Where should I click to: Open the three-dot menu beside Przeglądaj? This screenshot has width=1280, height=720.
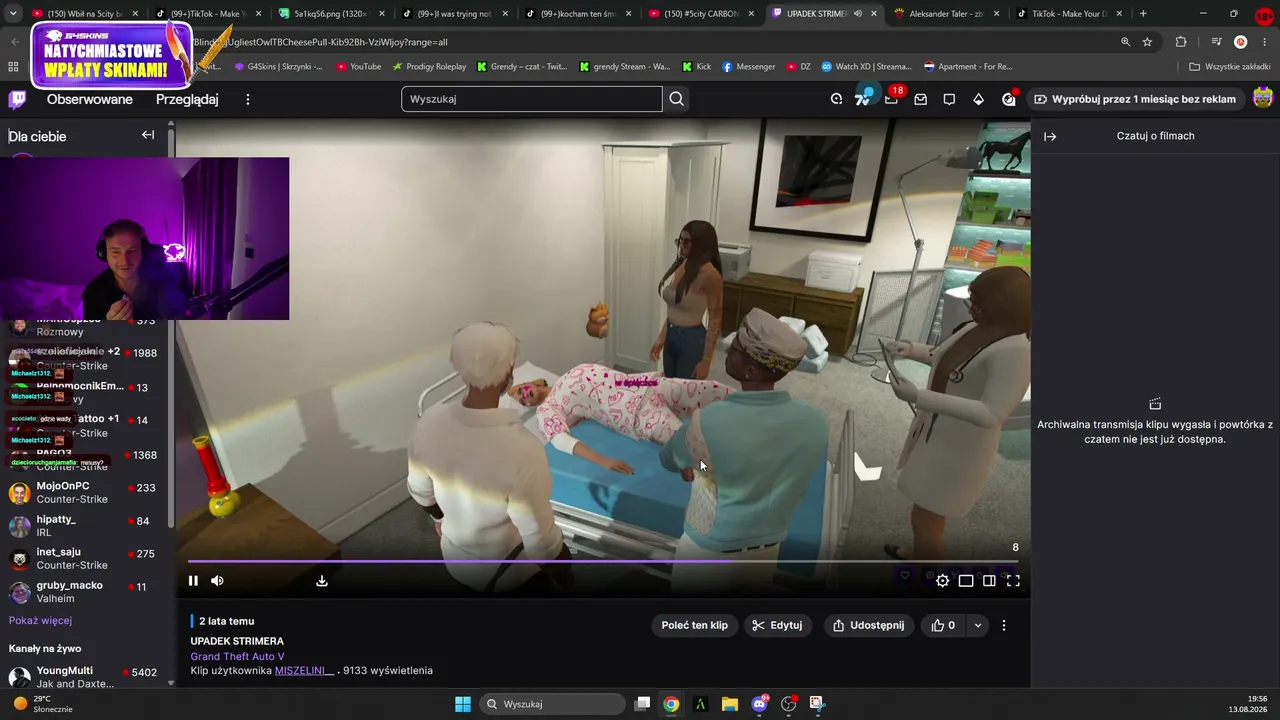coord(248,99)
